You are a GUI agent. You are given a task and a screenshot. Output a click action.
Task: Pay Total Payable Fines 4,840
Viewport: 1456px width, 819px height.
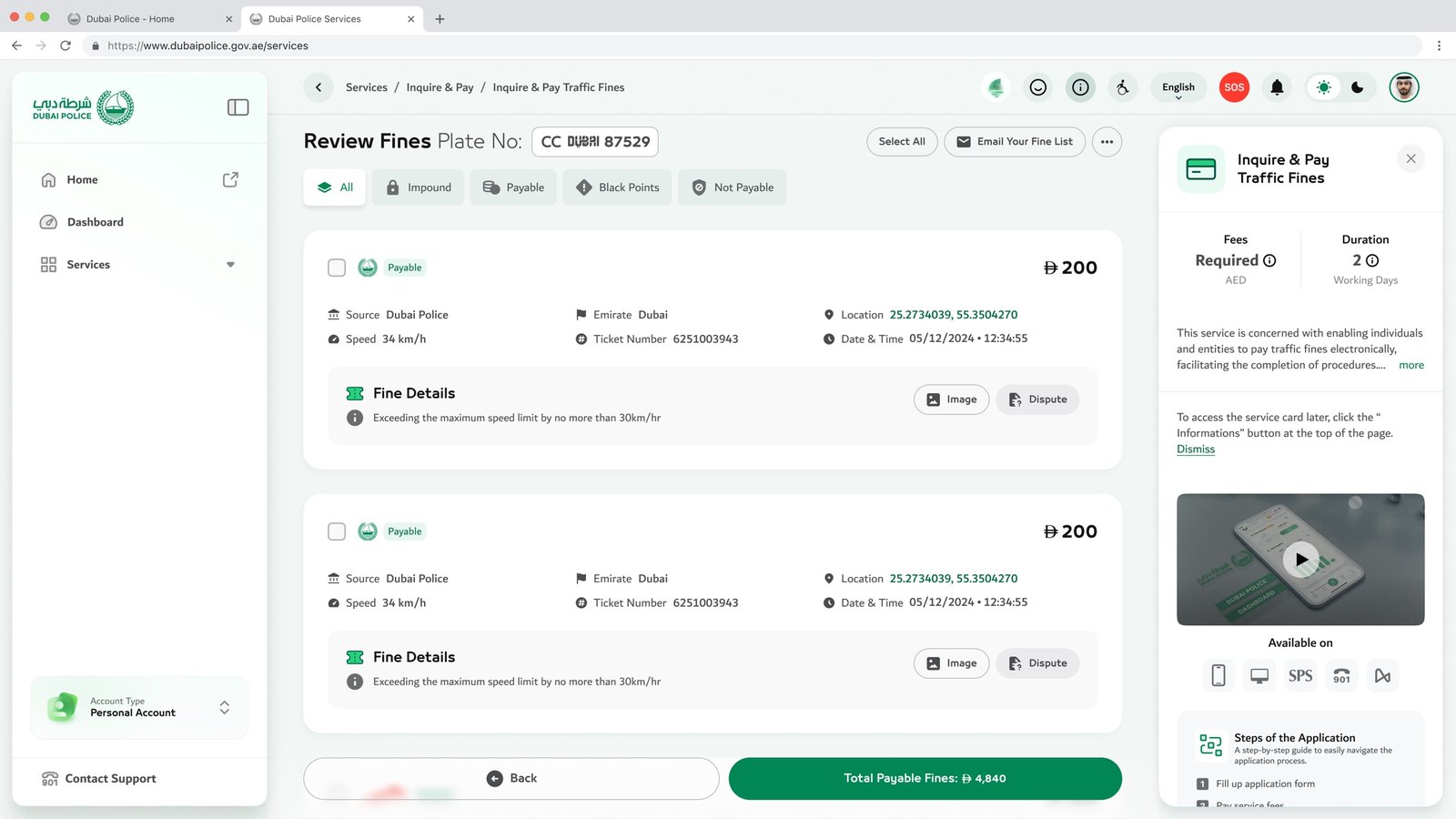[925, 779]
